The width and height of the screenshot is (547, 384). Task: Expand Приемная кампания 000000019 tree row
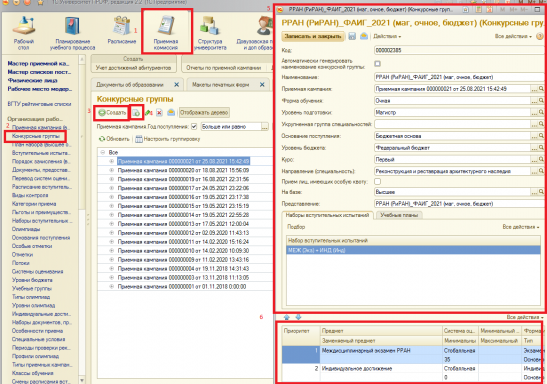point(112,179)
